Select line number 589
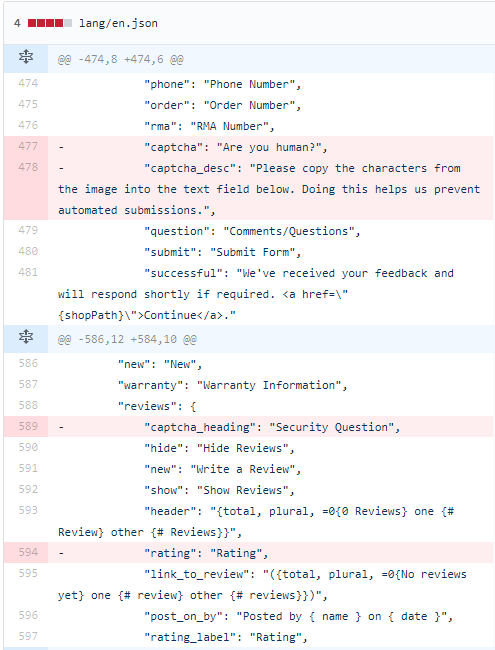 (x=28, y=426)
